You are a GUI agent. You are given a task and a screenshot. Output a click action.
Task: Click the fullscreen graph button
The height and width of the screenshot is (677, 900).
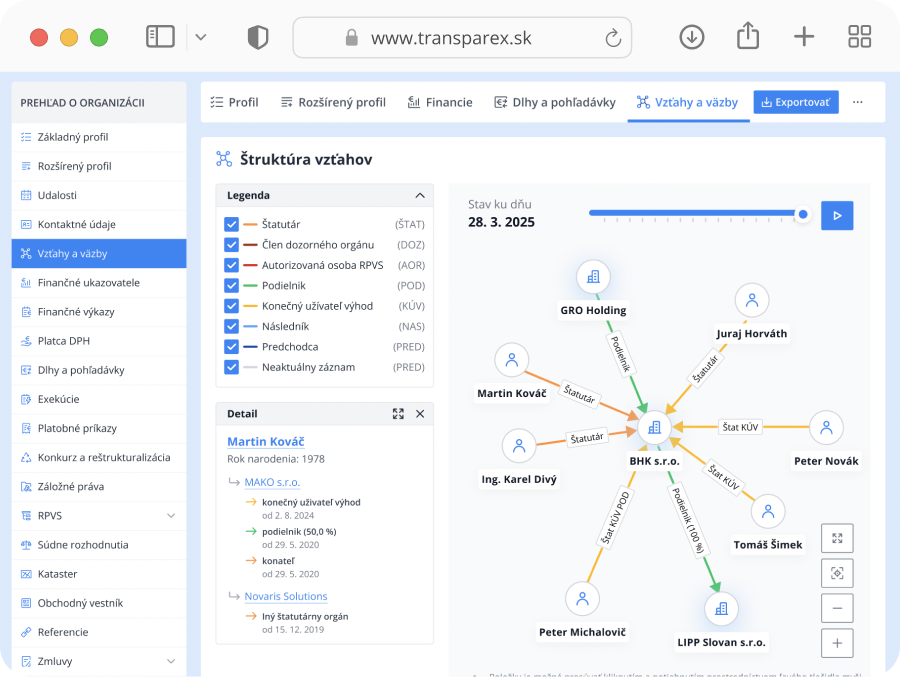pos(837,538)
